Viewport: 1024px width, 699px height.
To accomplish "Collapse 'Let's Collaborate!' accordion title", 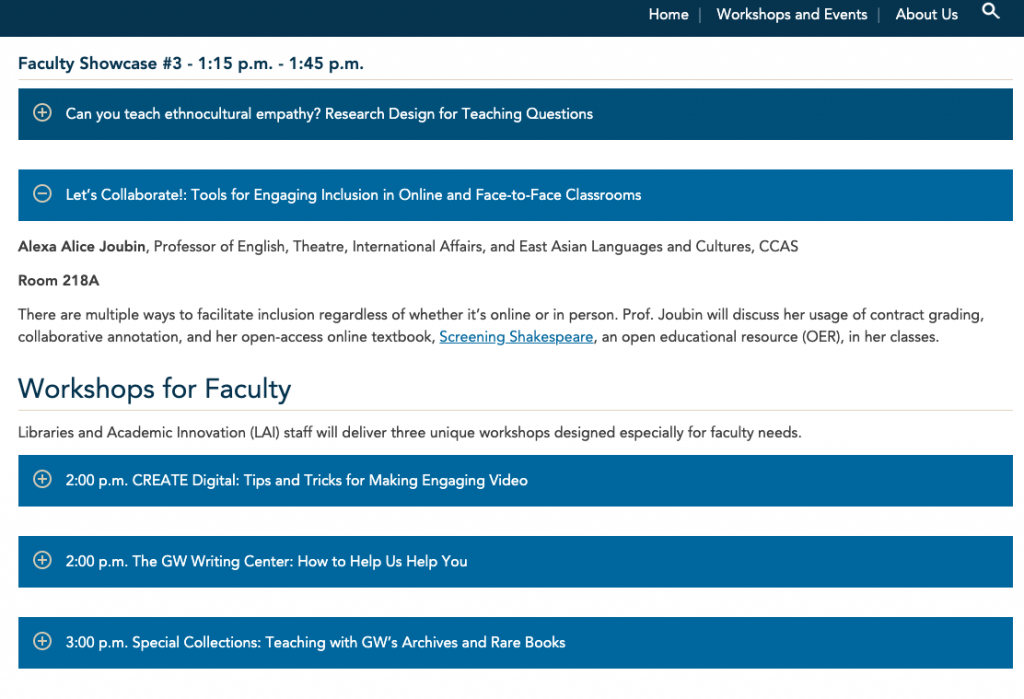I will (x=353, y=195).
